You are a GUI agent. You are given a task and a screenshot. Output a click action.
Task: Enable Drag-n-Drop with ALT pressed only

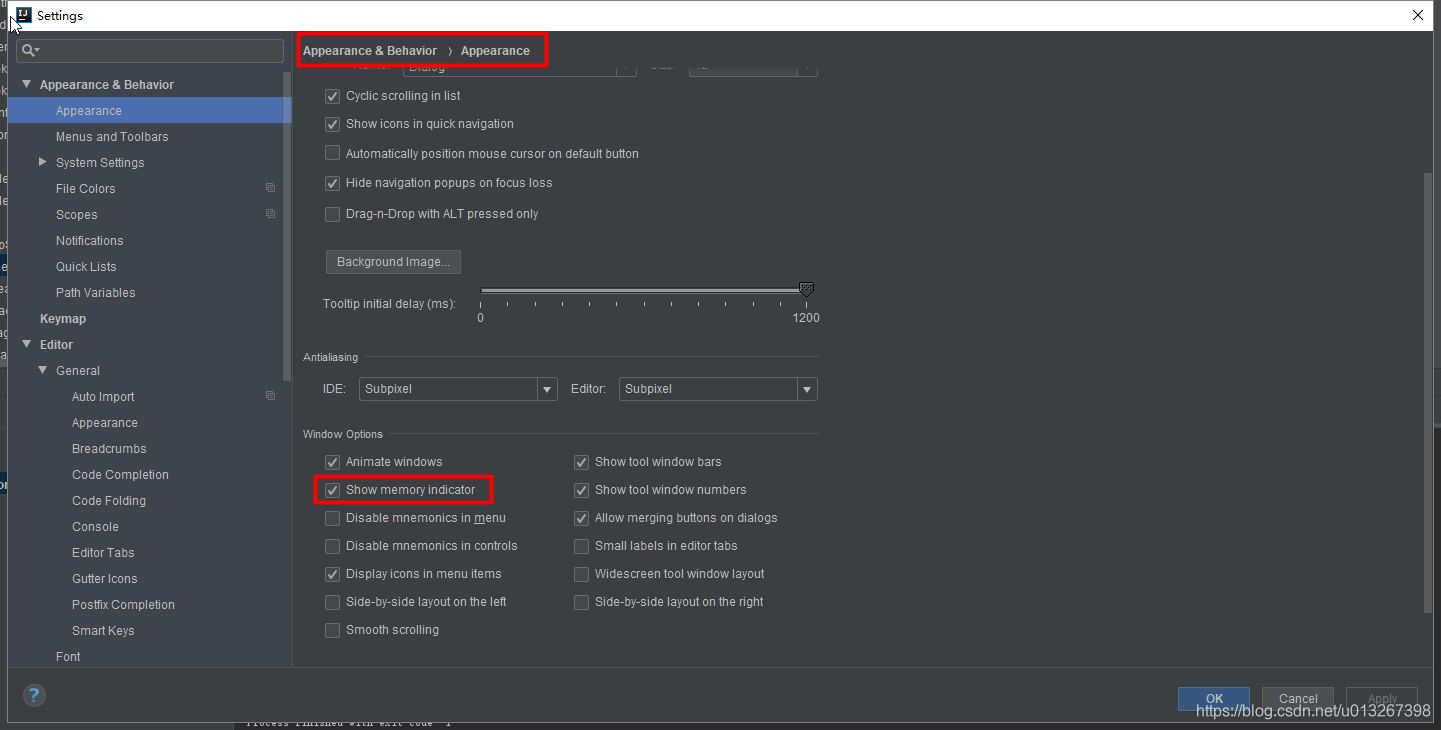tap(333, 214)
